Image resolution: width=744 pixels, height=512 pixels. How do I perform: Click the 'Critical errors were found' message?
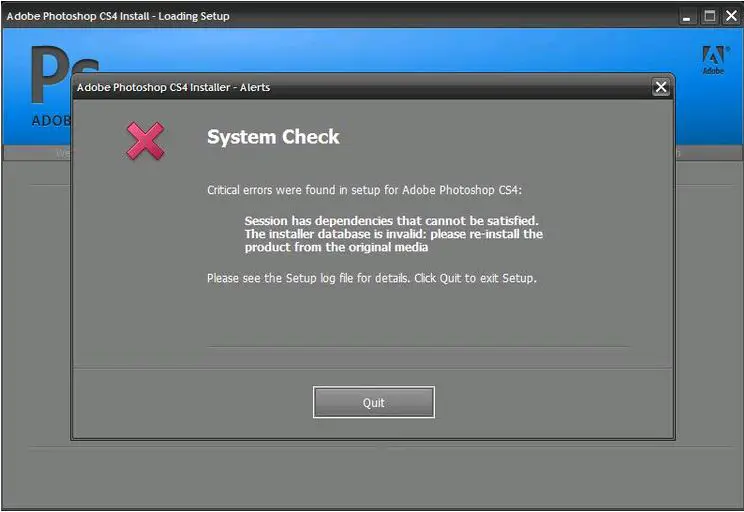[364, 190]
